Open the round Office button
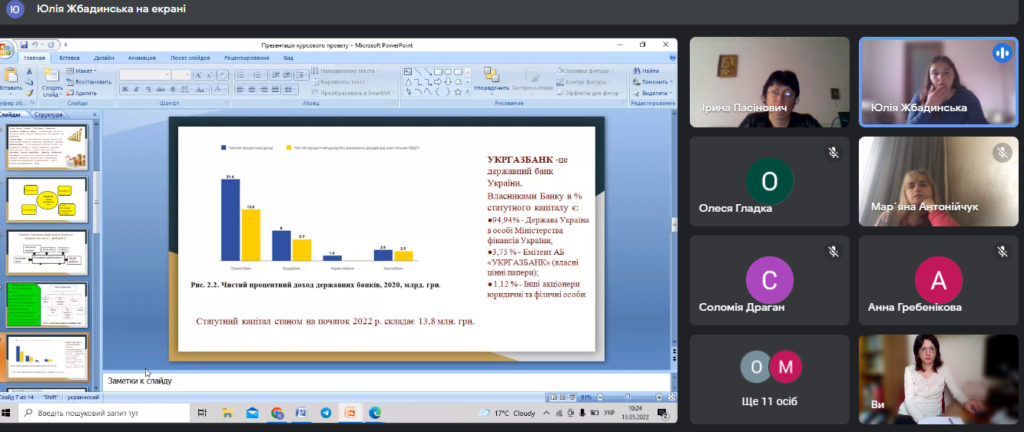 (x=6, y=49)
